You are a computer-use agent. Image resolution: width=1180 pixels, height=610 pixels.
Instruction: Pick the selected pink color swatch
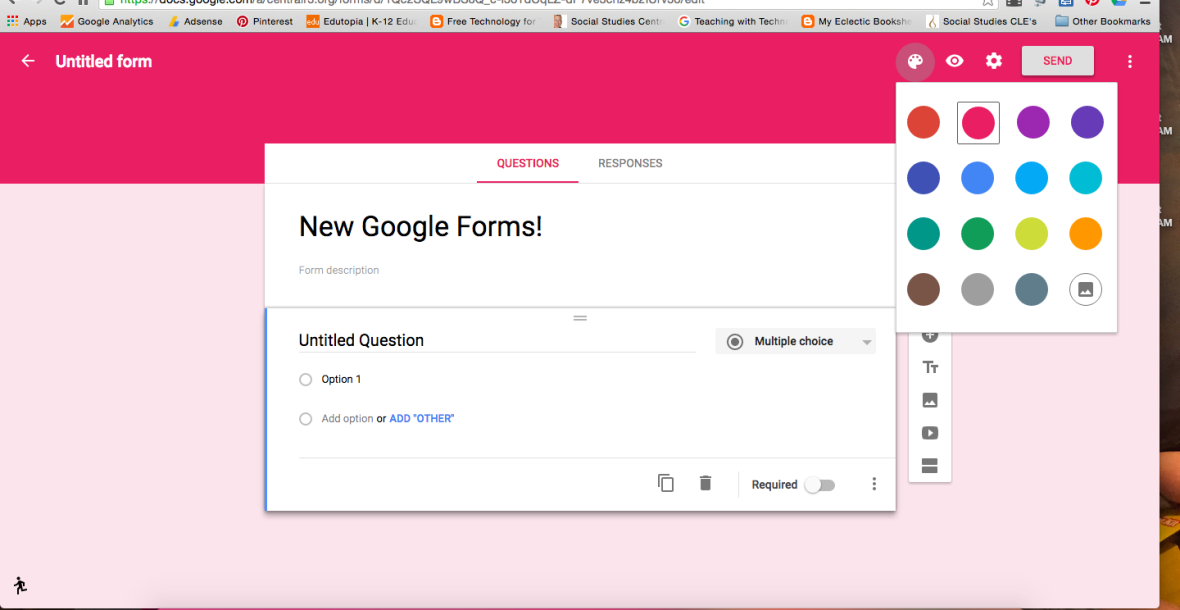(978, 123)
